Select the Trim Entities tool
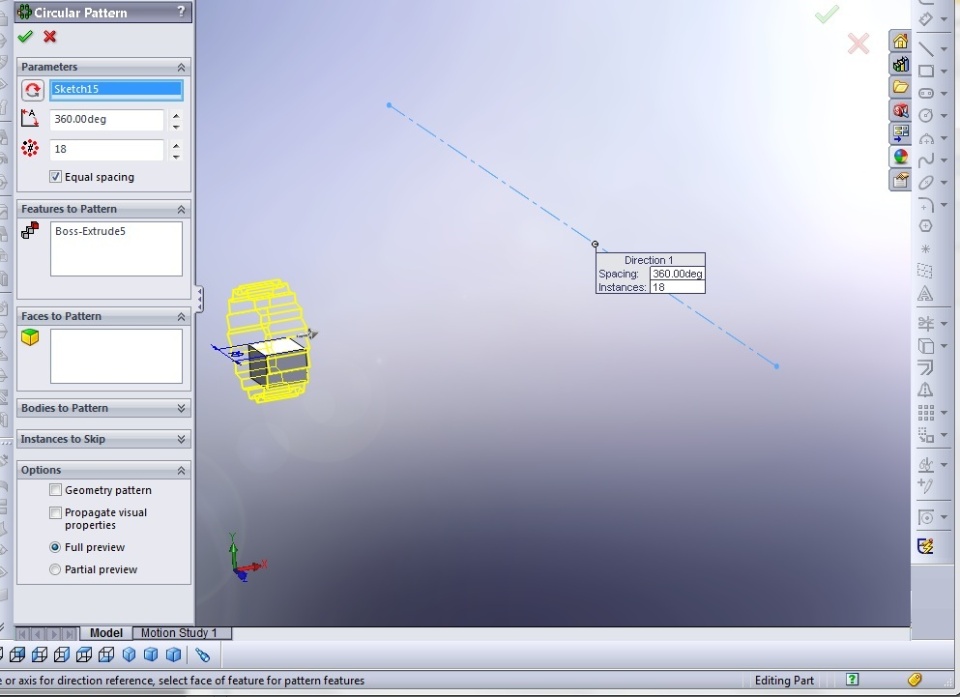 point(926,323)
